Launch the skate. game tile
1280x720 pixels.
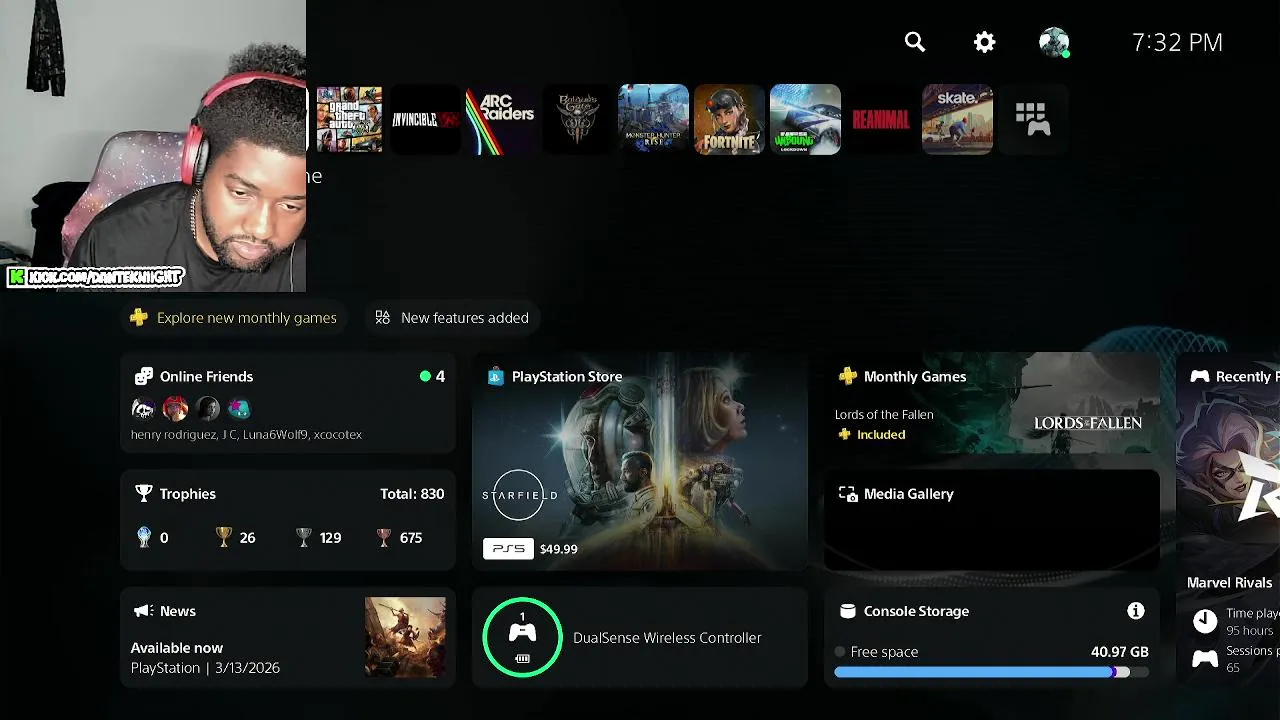coord(957,119)
